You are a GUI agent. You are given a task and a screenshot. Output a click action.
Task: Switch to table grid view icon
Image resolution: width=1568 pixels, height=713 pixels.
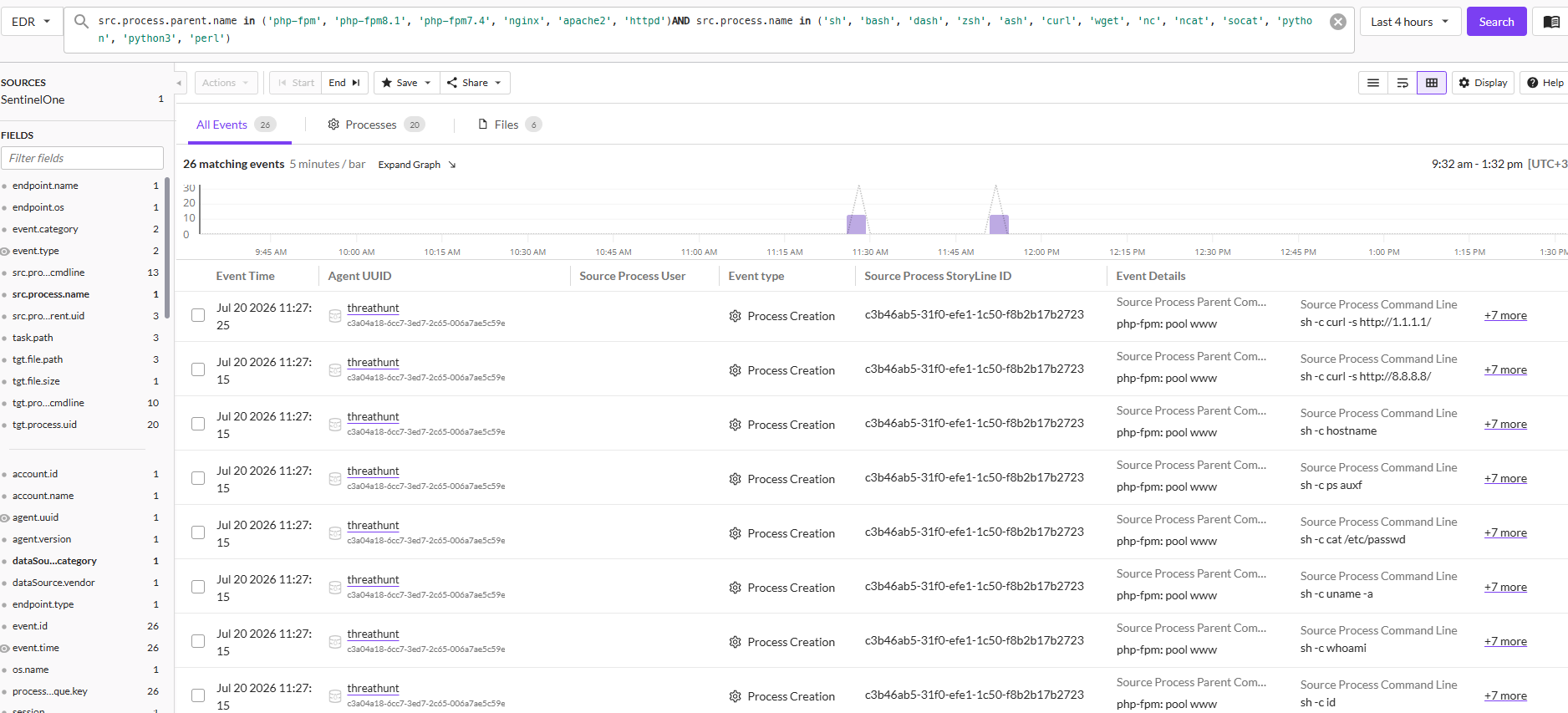1432,83
